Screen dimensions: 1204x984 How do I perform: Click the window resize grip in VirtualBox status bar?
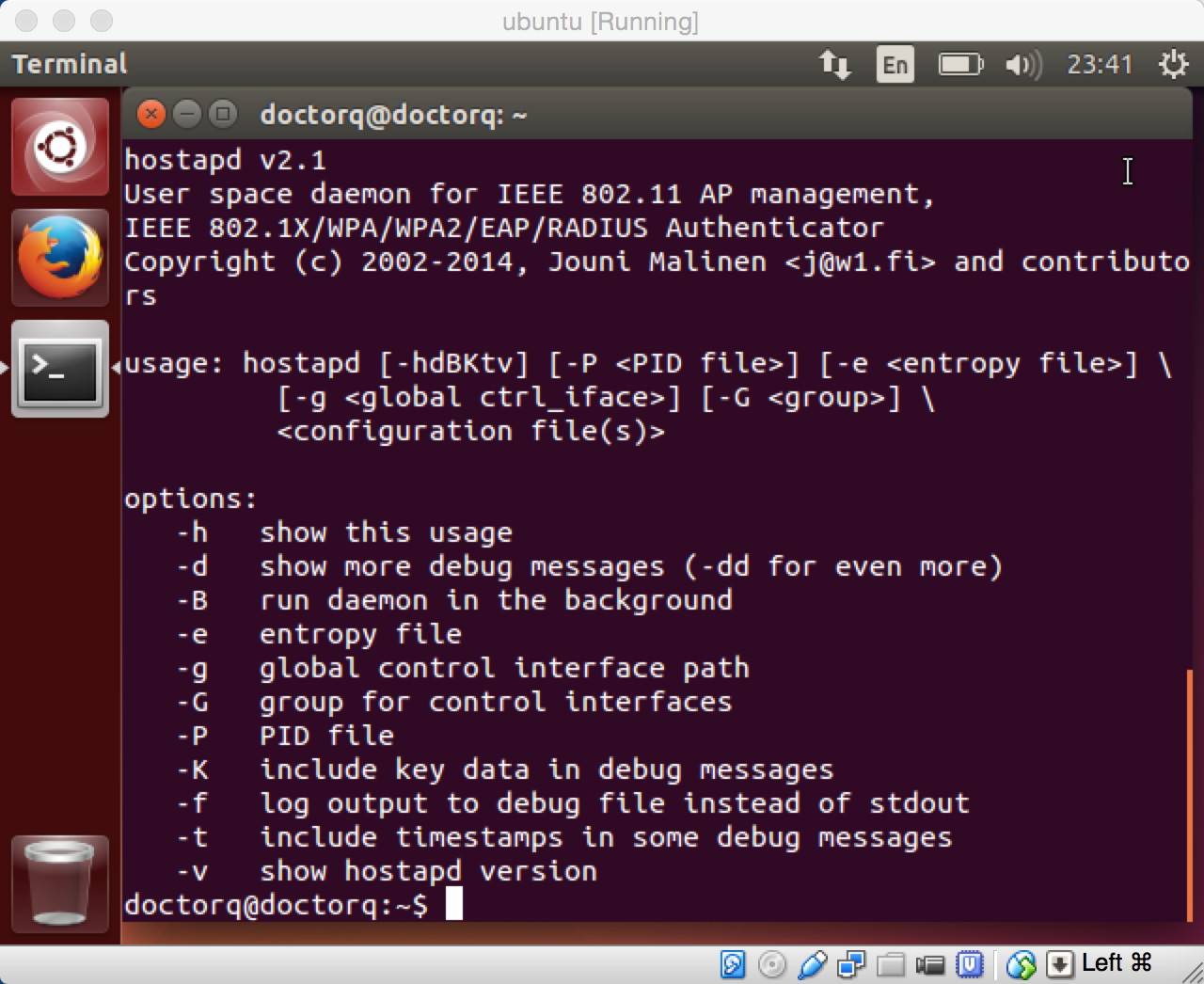(1191, 972)
